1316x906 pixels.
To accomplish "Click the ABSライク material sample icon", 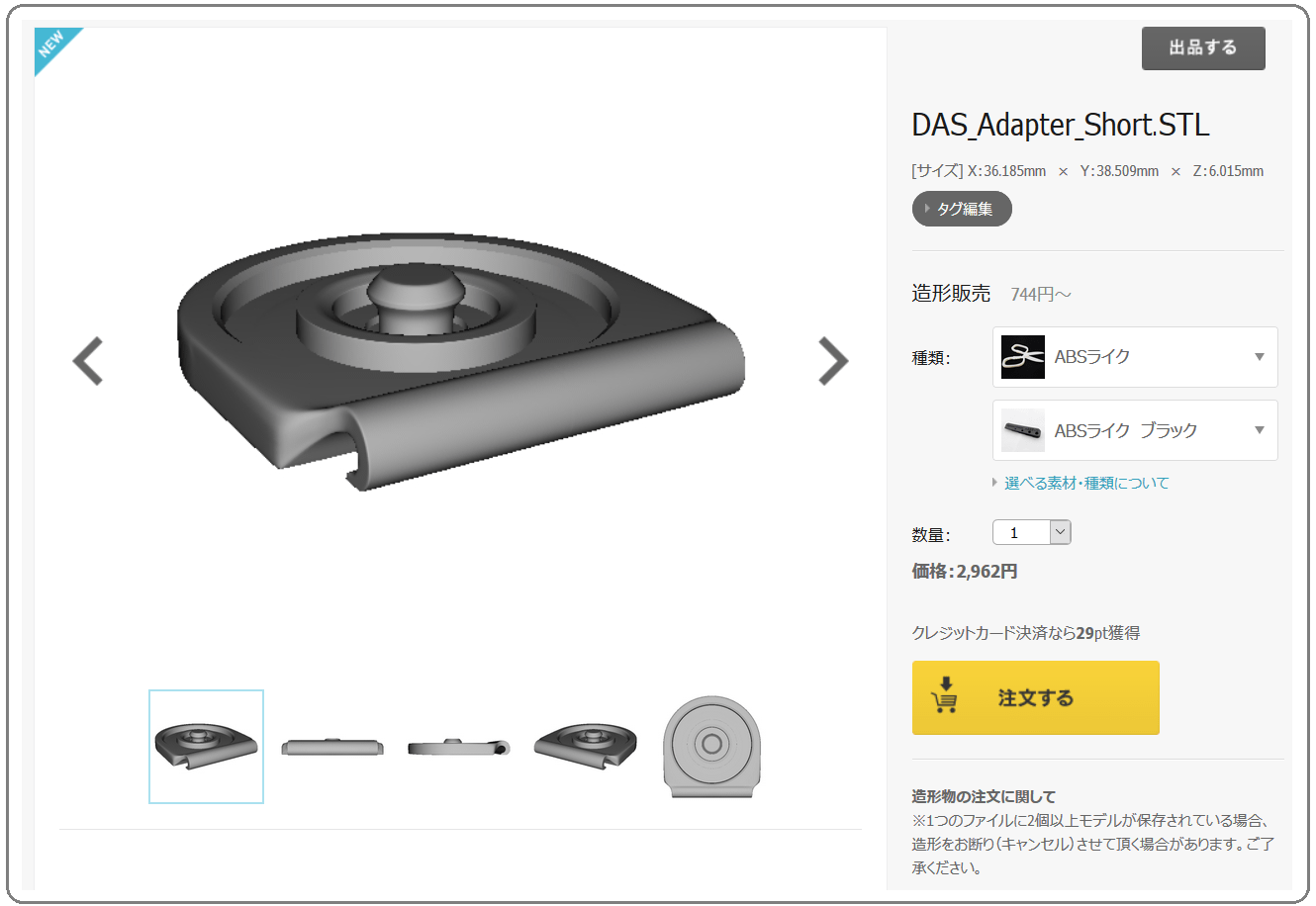I will pos(1023,357).
